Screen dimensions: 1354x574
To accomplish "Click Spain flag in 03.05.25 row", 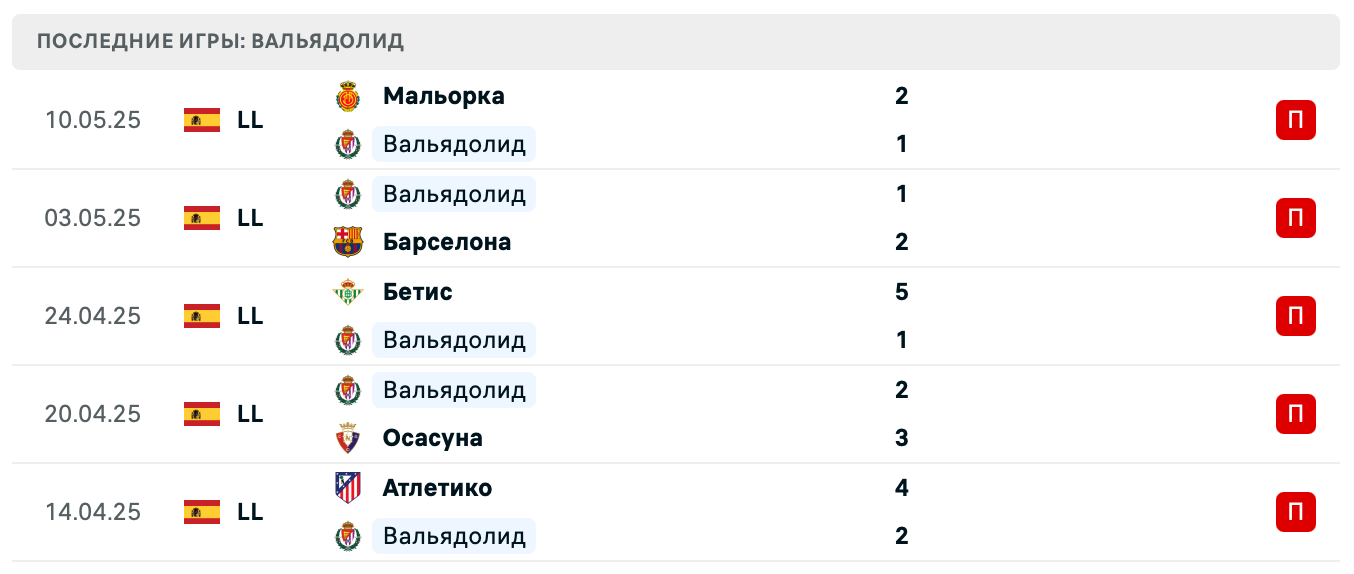I will [202, 218].
